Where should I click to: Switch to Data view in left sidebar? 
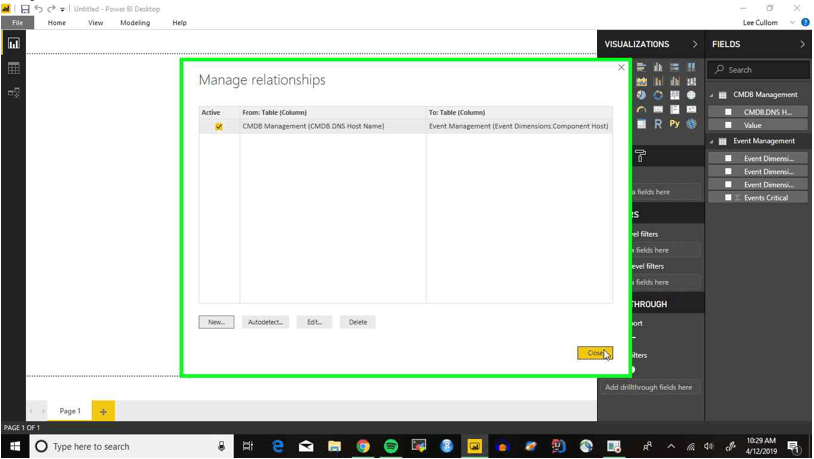click(x=13, y=68)
